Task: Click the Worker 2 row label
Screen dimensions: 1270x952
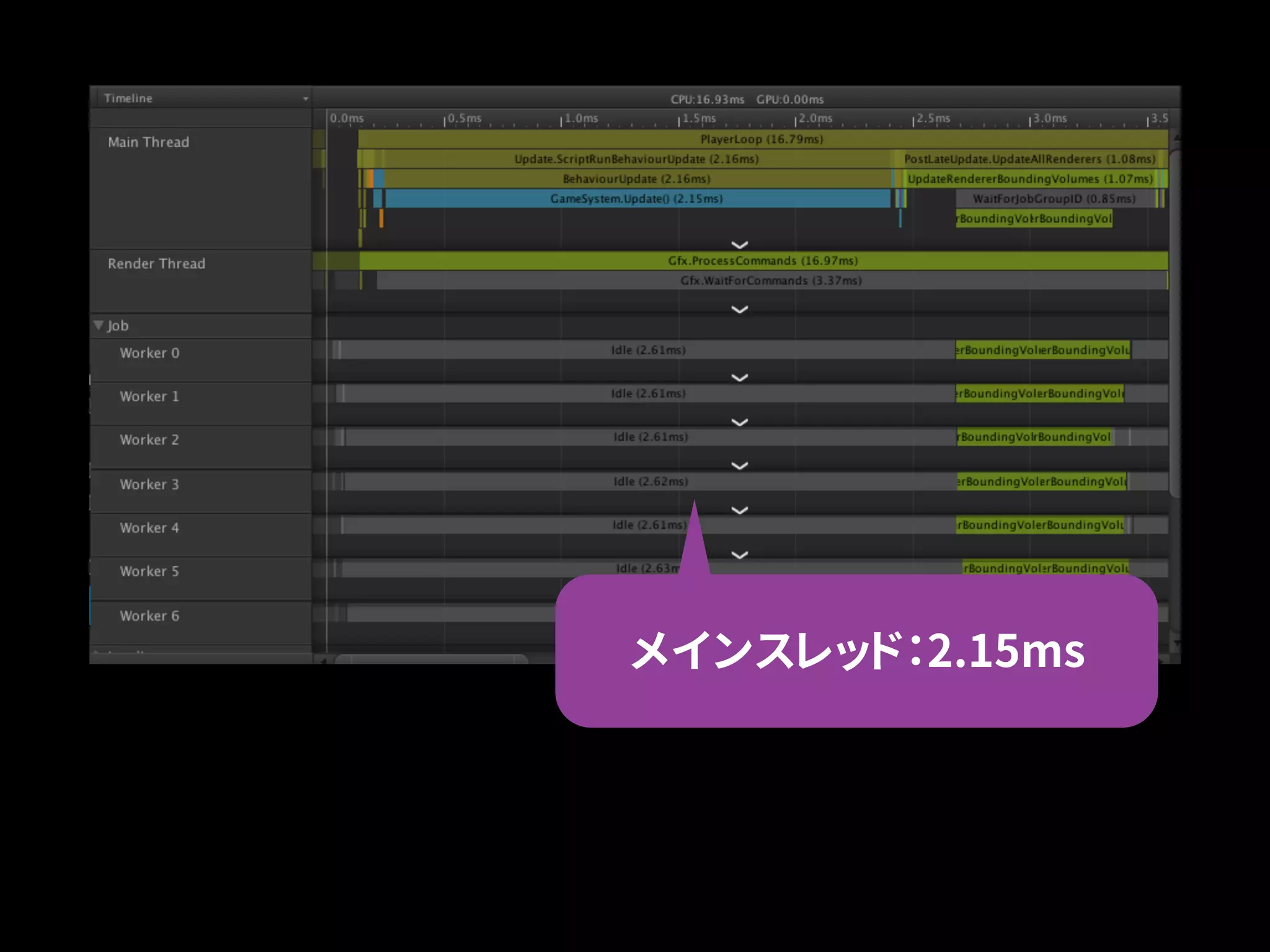Action: tap(149, 439)
